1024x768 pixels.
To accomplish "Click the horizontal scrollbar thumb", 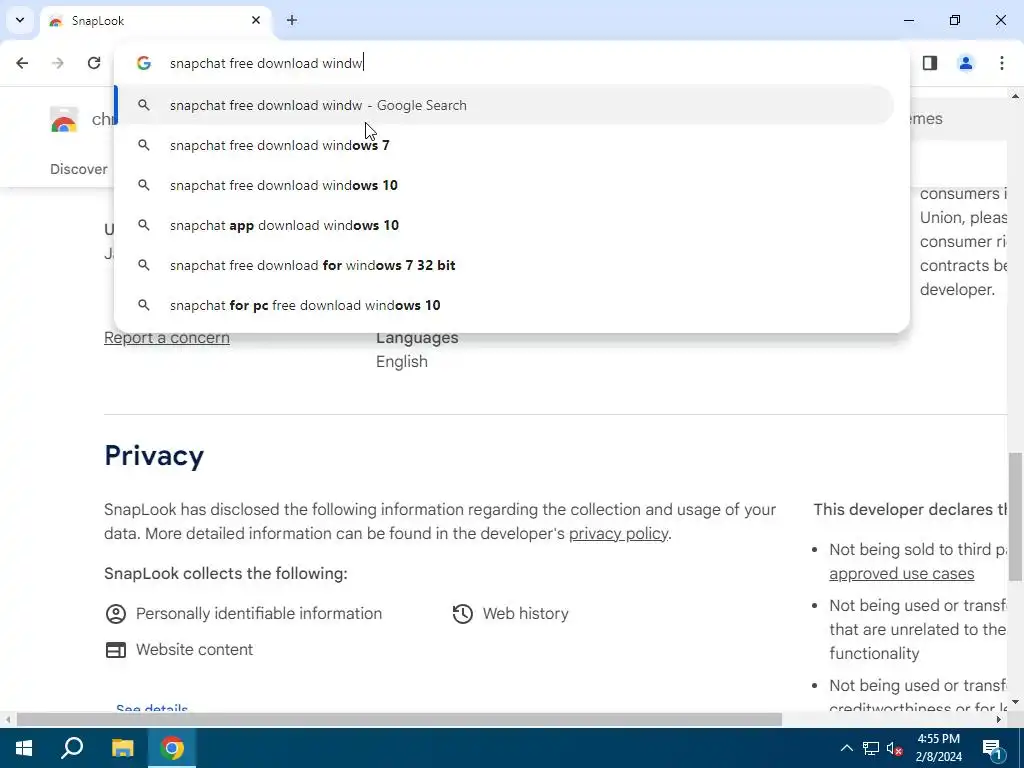I will [x=399, y=720].
